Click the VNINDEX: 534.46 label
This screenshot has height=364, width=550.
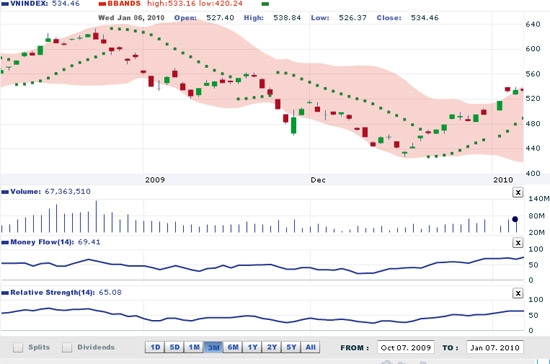click(45, 4)
